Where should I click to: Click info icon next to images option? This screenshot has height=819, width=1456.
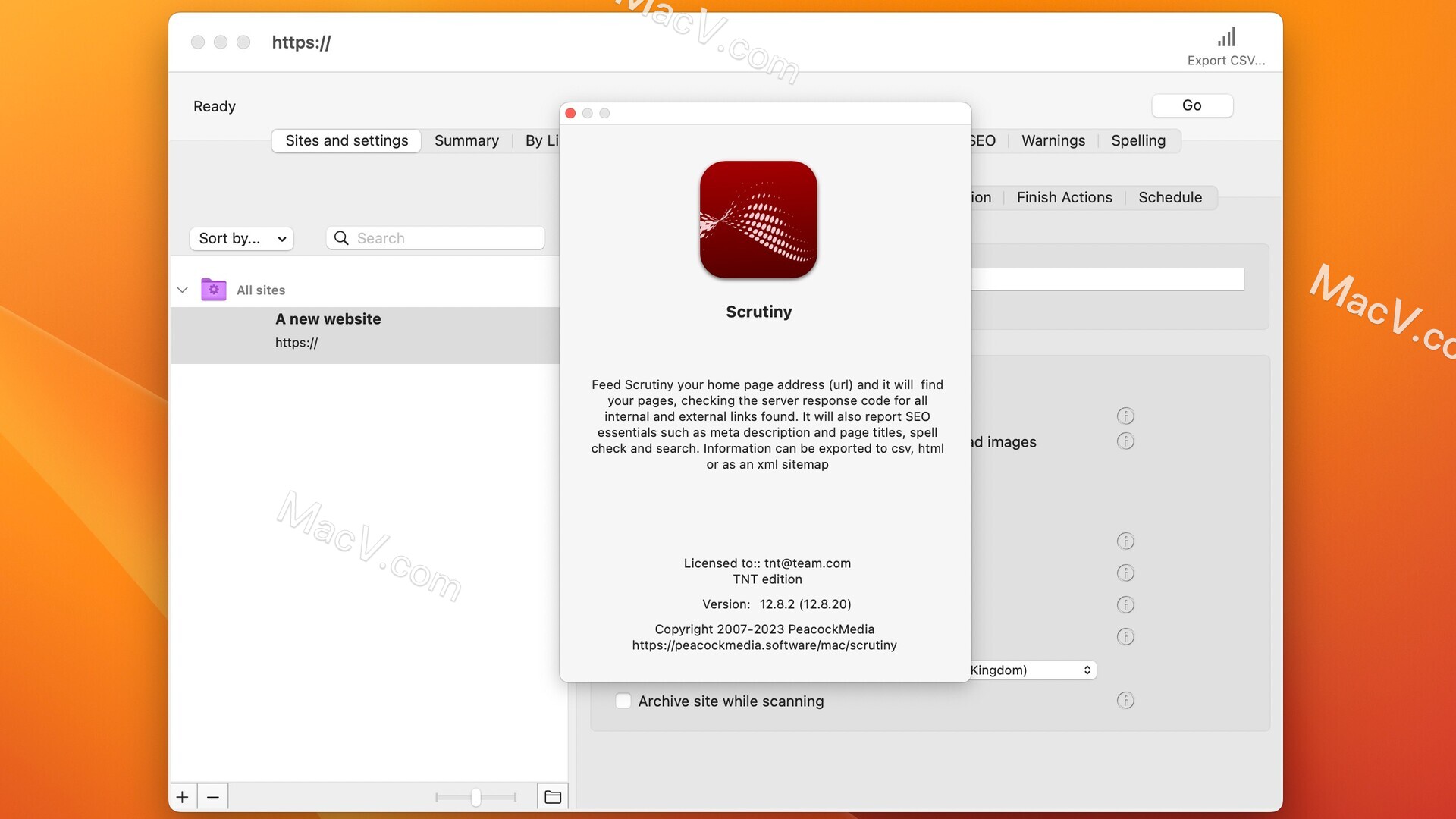tap(1125, 441)
